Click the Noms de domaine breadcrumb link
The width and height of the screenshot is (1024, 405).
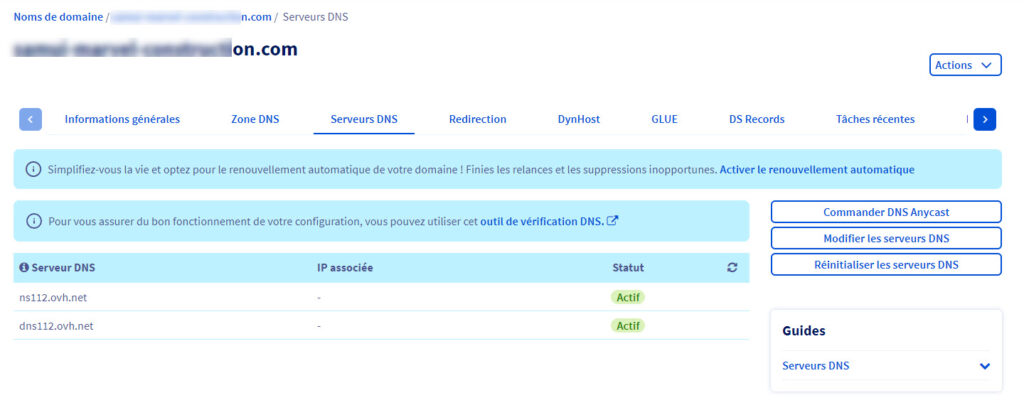[58, 17]
